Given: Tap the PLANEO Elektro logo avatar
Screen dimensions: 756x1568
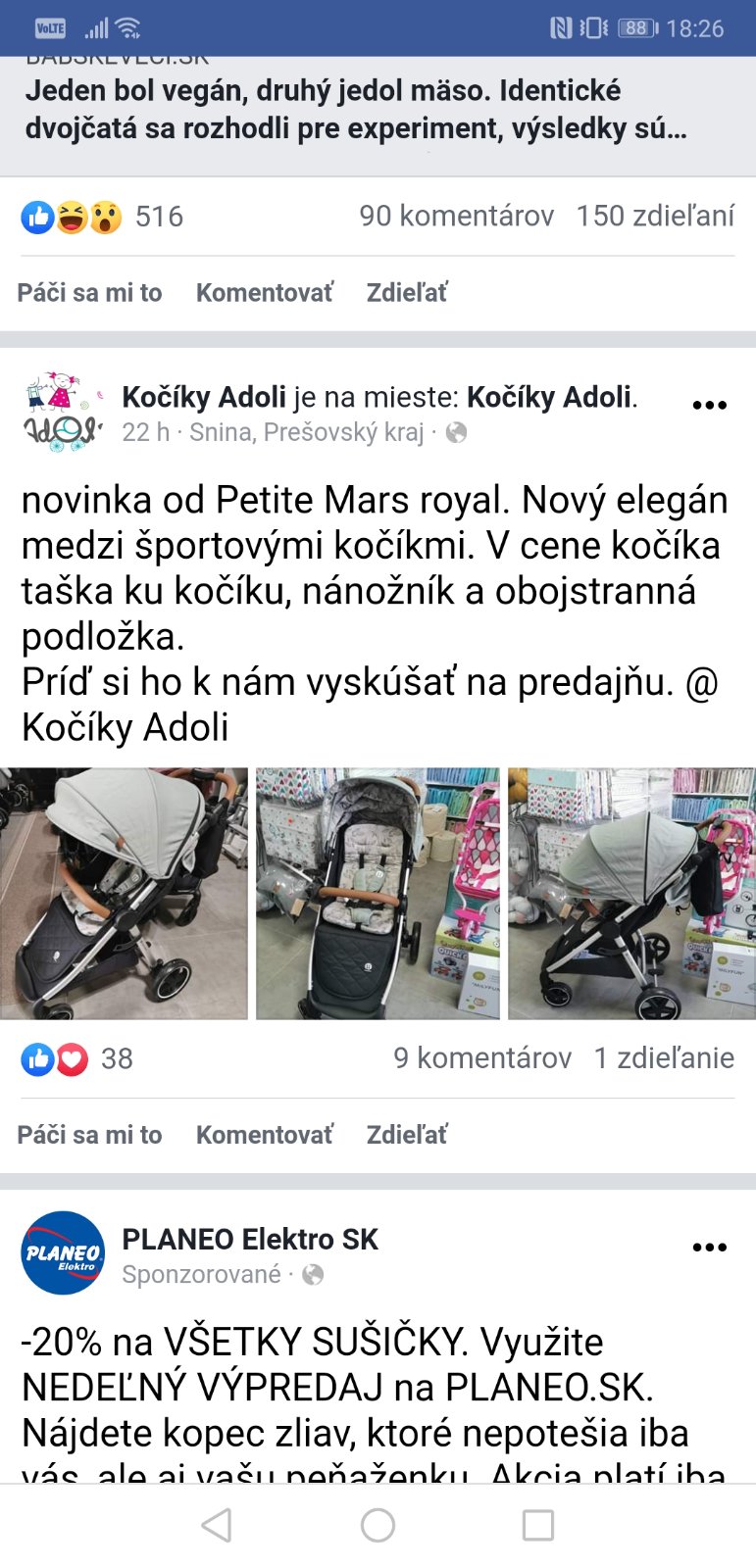Looking at the screenshot, I should [63, 1253].
